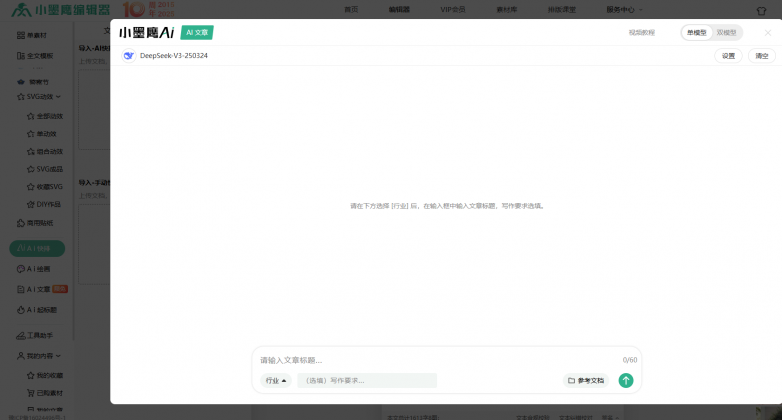The image size is (782, 420).
Task: Open 工具助手 in the sidebar
Action: tap(40, 335)
